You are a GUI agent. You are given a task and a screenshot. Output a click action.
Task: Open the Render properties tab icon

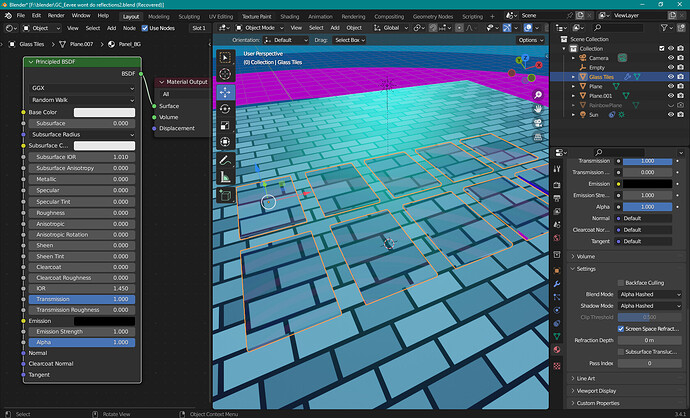(557, 185)
